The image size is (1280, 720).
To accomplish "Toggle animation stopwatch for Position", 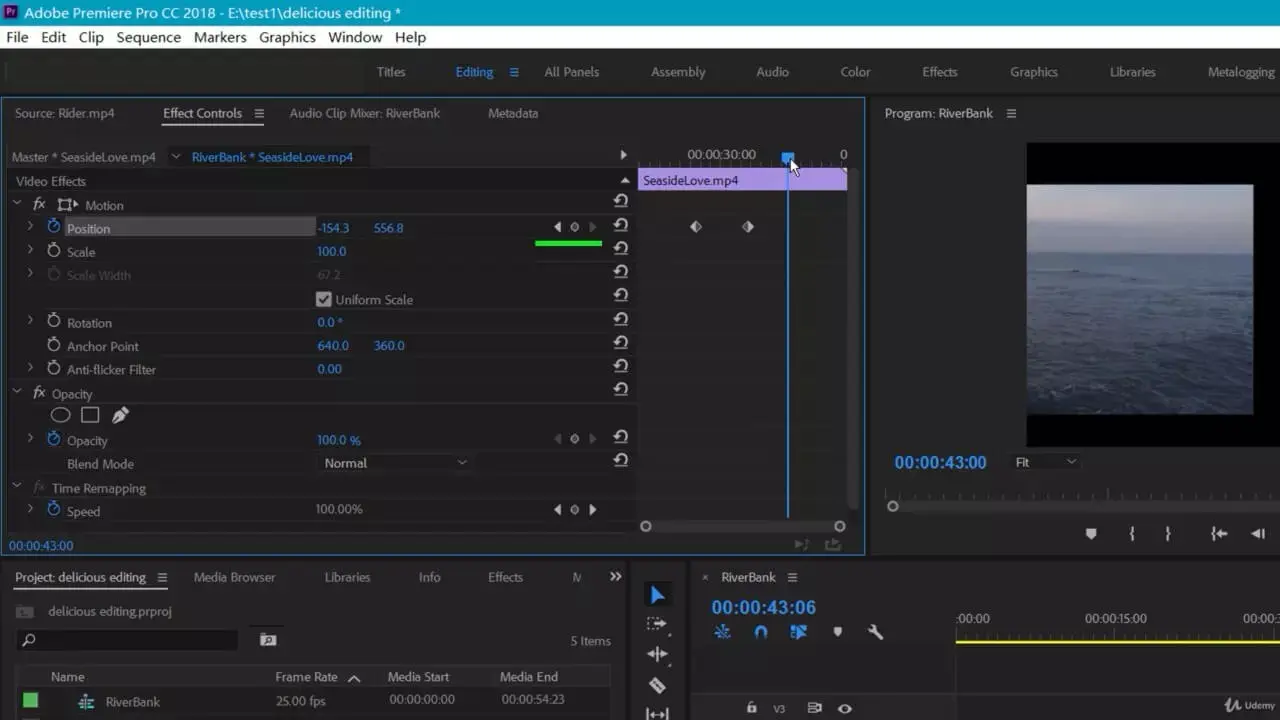I will [x=54, y=227].
